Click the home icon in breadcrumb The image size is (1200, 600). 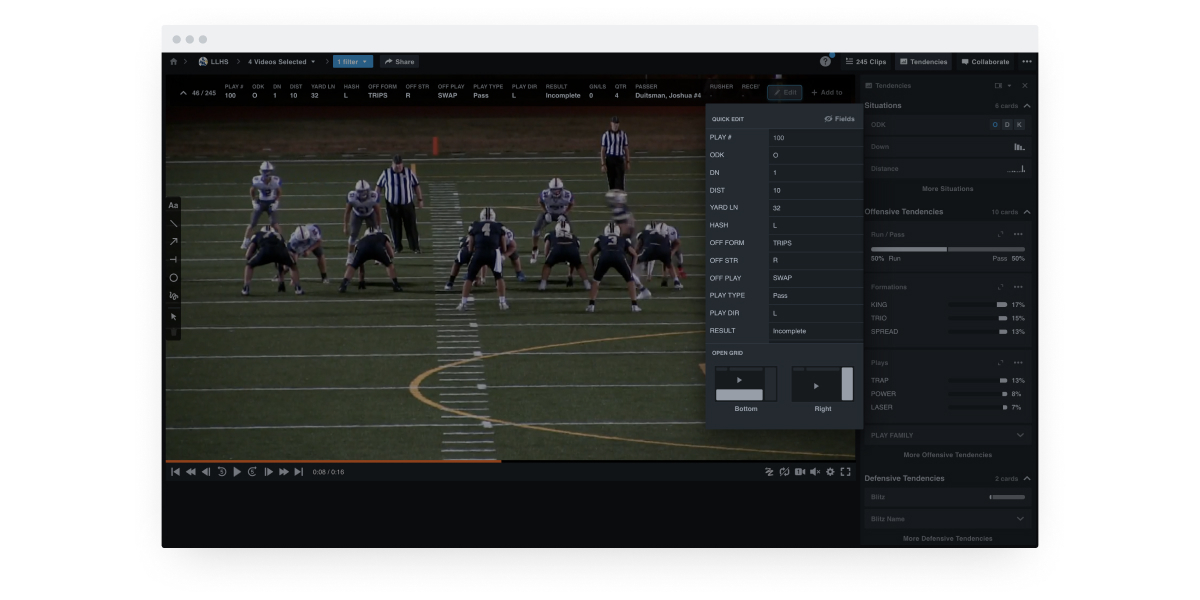point(173,62)
